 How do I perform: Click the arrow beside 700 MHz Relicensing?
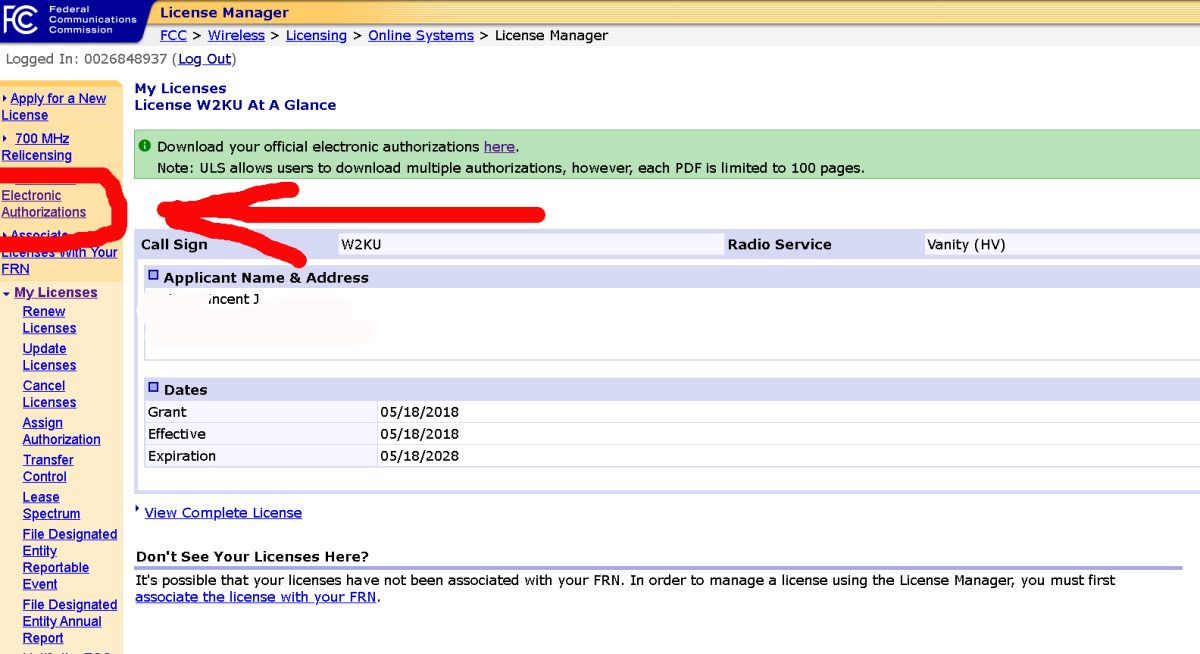tap(5, 137)
